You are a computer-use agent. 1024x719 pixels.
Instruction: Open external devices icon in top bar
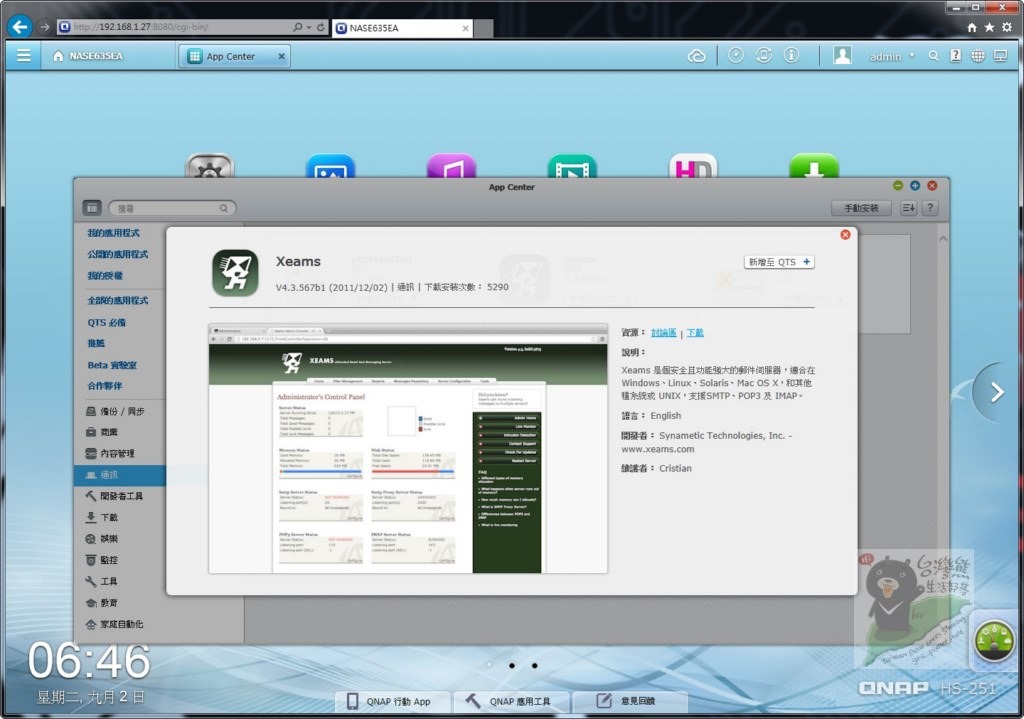[763, 56]
